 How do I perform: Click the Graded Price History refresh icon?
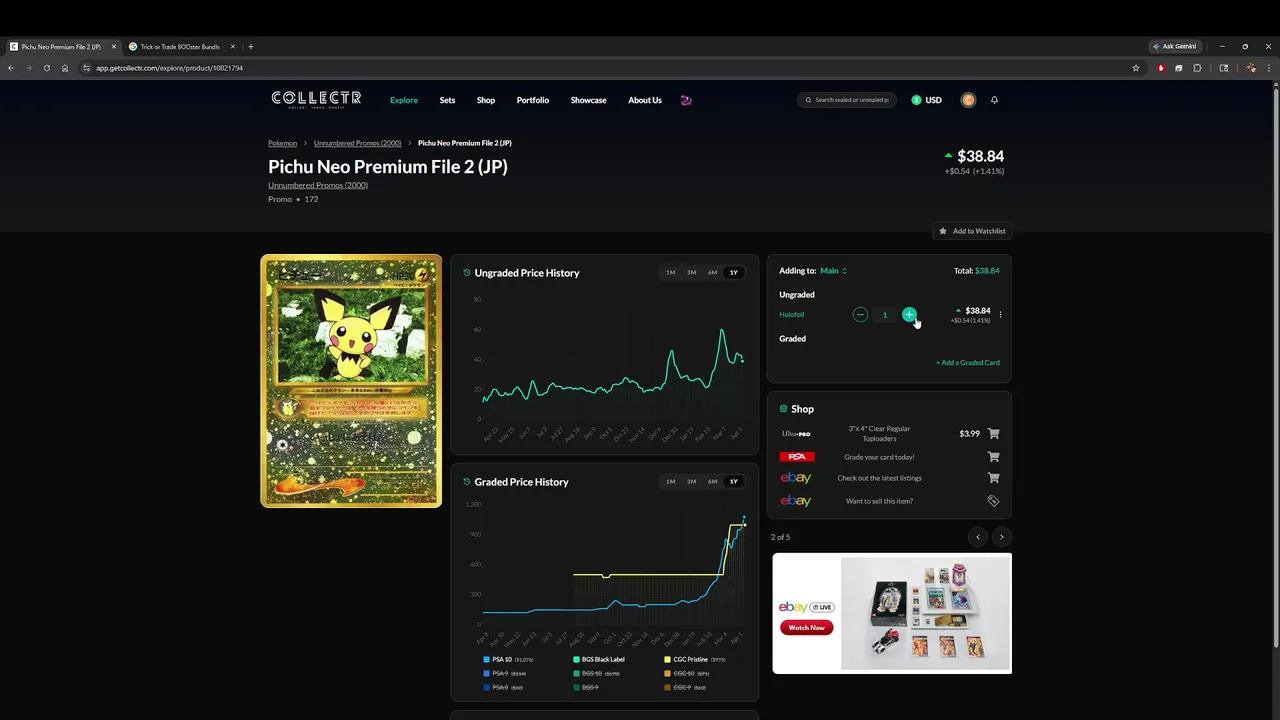pos(467,482)
